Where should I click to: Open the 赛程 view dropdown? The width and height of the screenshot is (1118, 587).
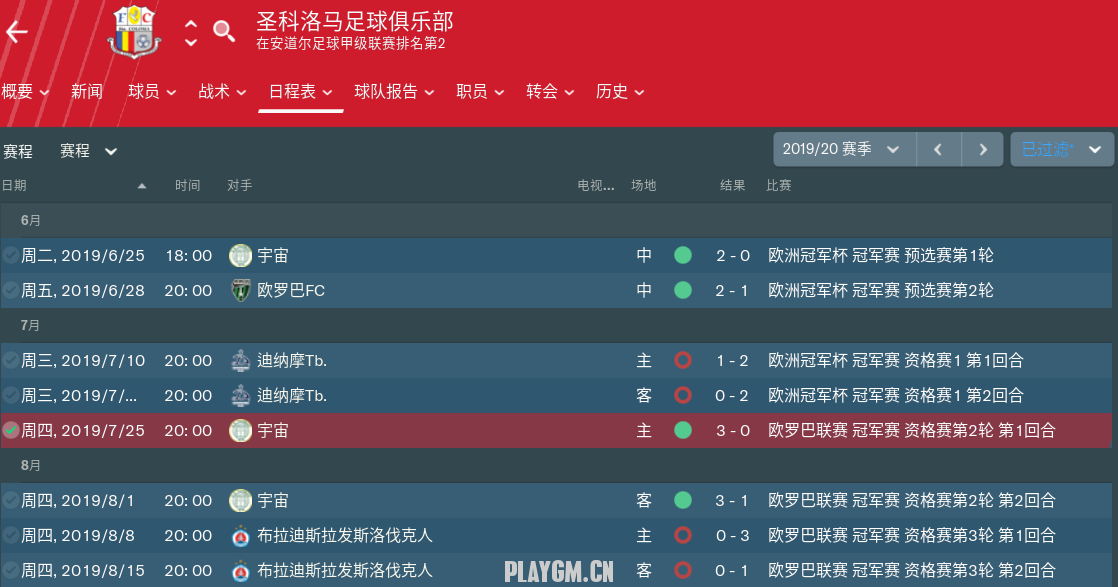pyautogui.click(x=88, y=151)
